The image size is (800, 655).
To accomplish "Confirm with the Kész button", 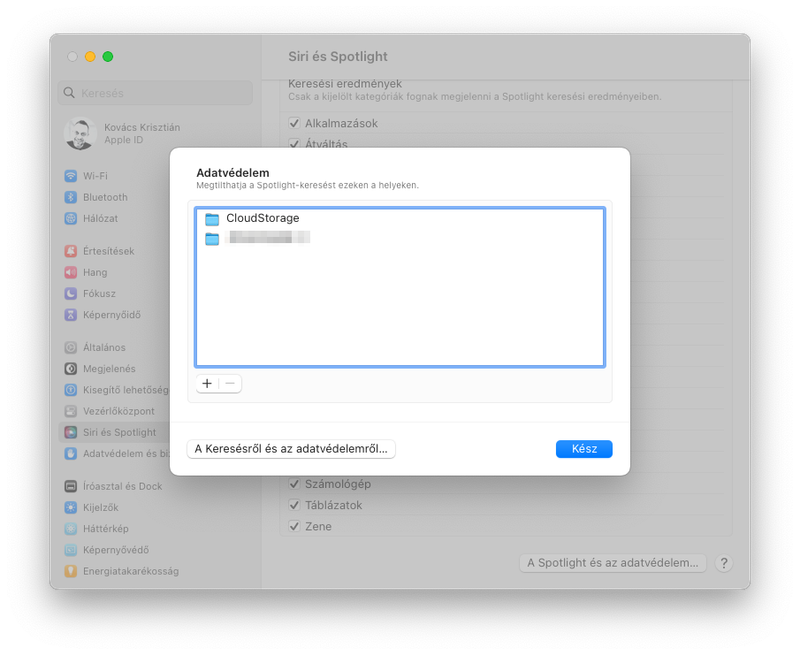I will (x=583, y=449).
